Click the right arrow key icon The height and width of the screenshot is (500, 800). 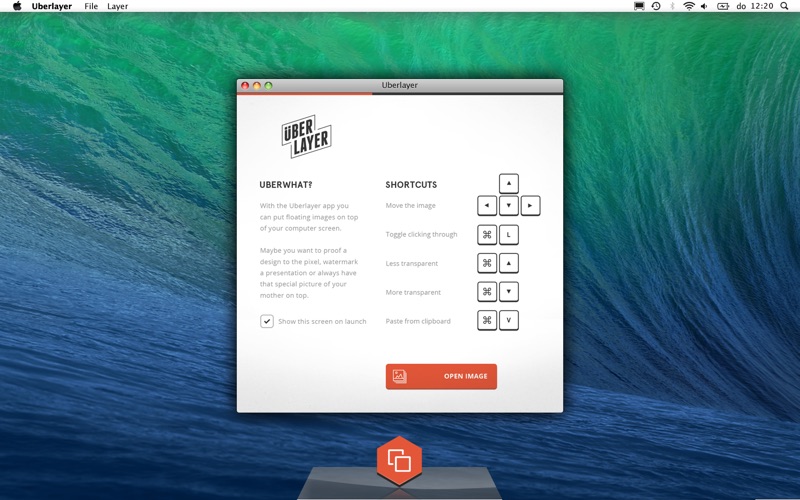[531, 206]
